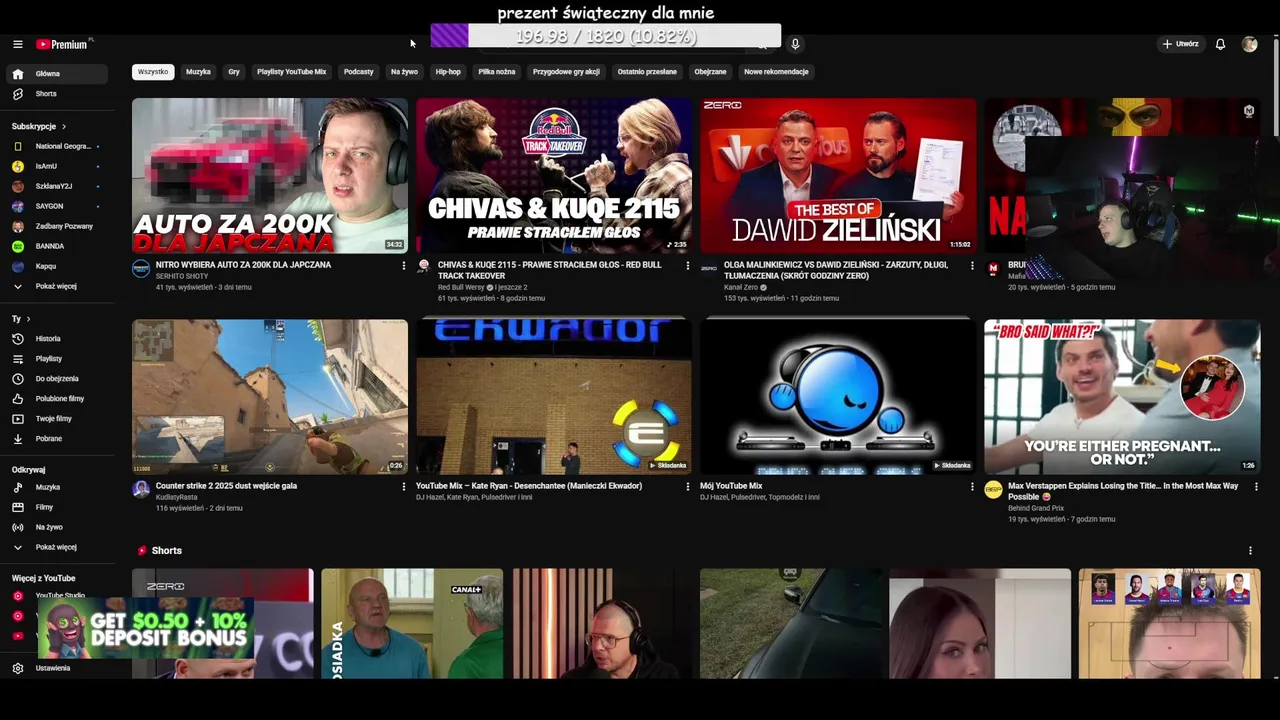Select the Muzyka filter chip
Screen dimensions: 1280x720
198,72
